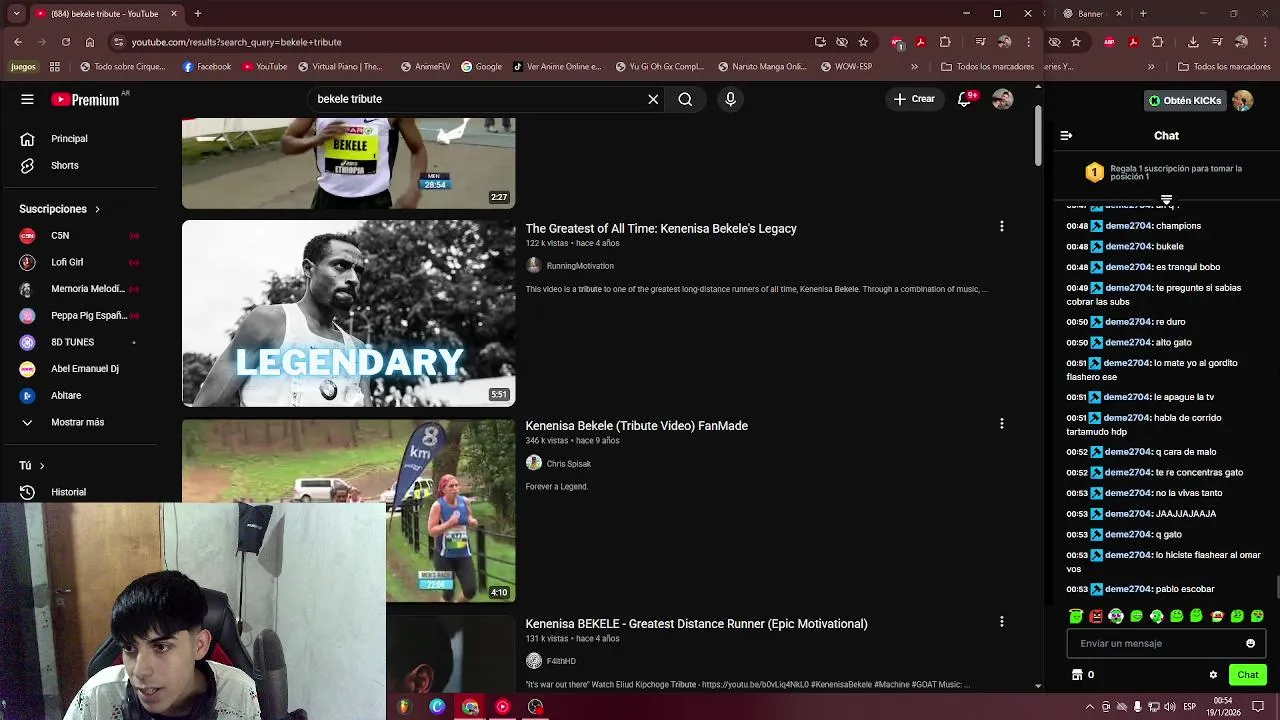Pick the angry red emote

tap(1096, 616)
